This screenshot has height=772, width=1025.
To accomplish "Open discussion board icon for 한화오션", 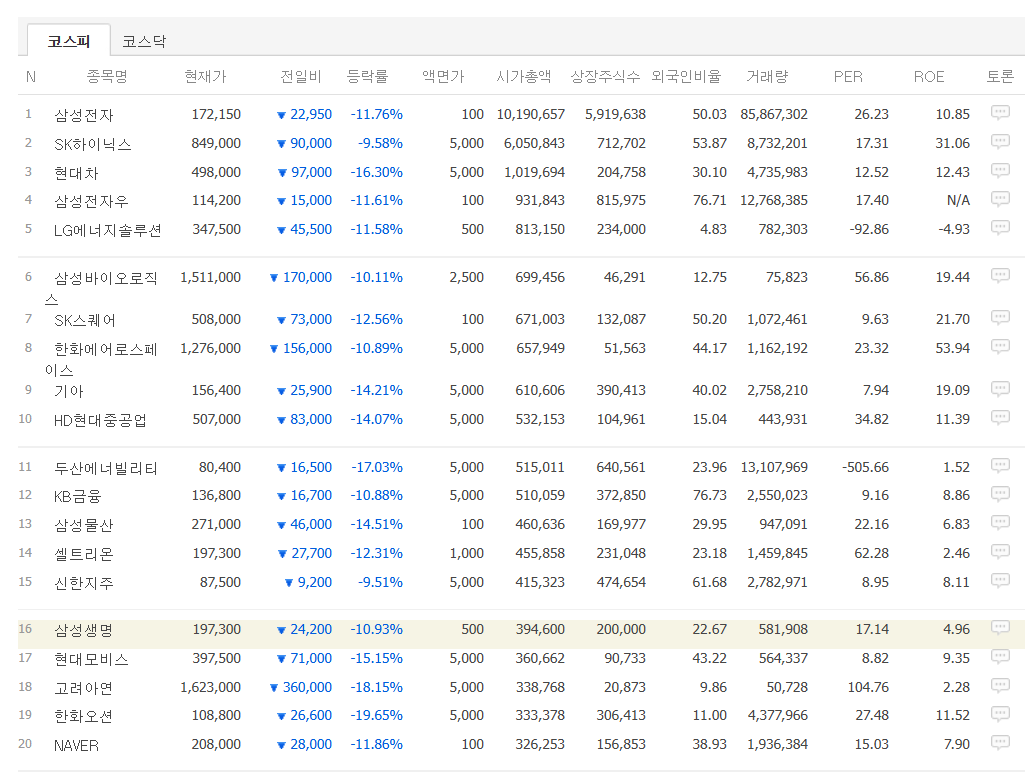I will [1000, 714].
